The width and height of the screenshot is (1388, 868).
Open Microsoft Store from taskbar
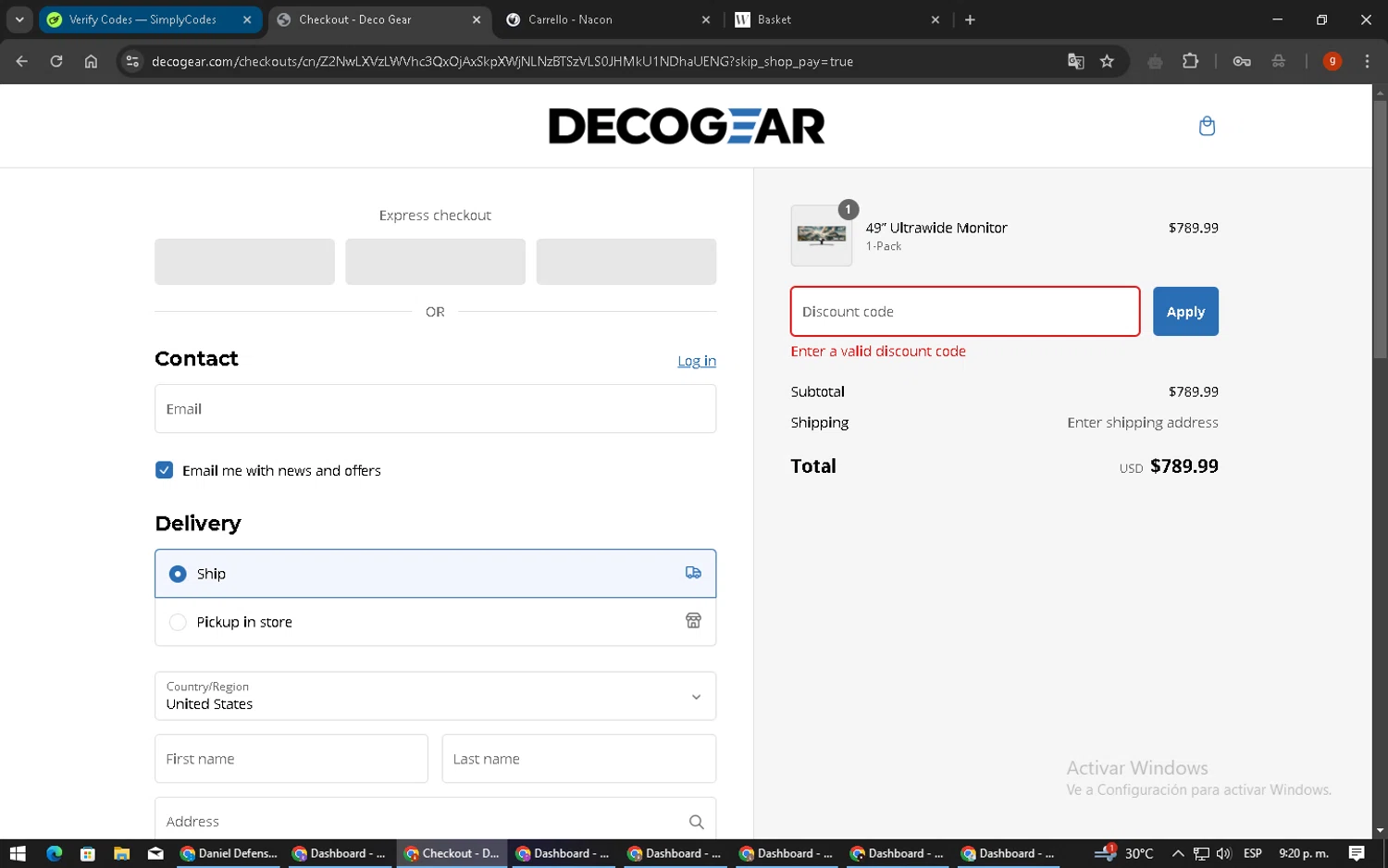[x=87, y=853]
